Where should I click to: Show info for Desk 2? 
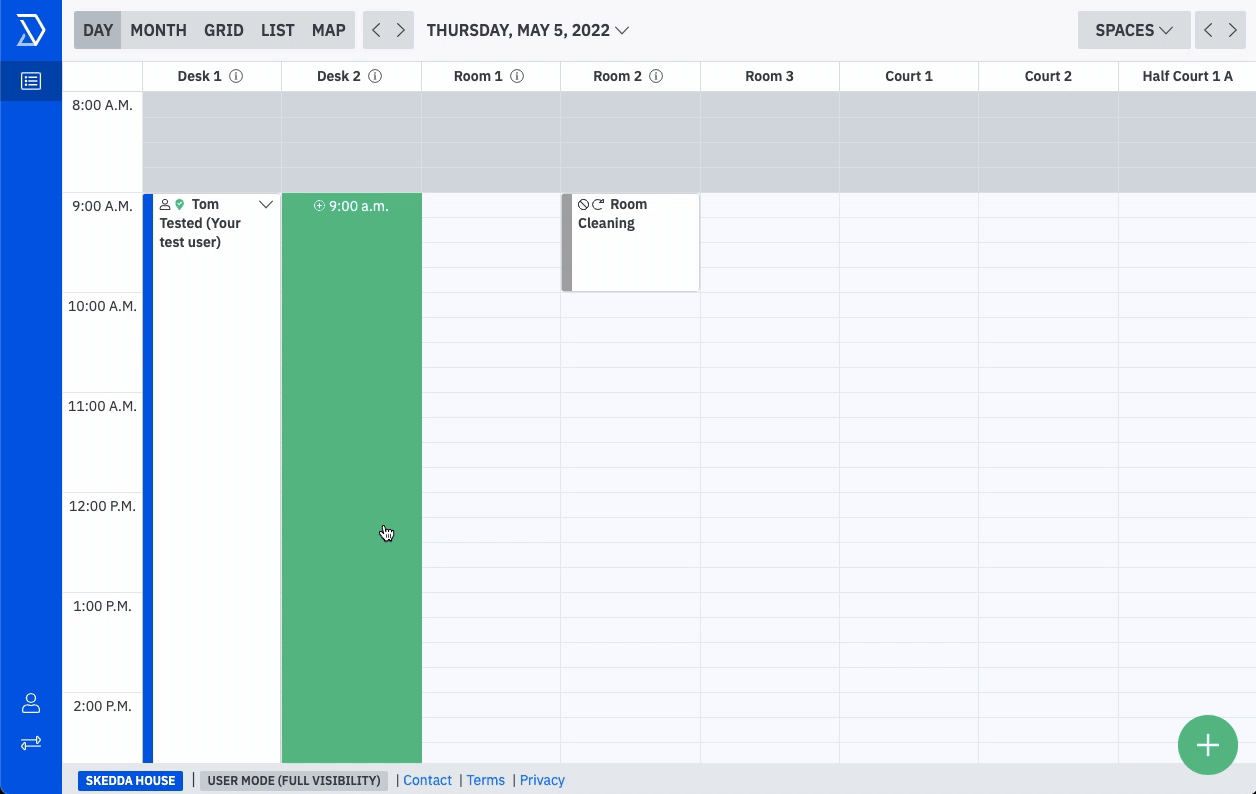point(375,76)
